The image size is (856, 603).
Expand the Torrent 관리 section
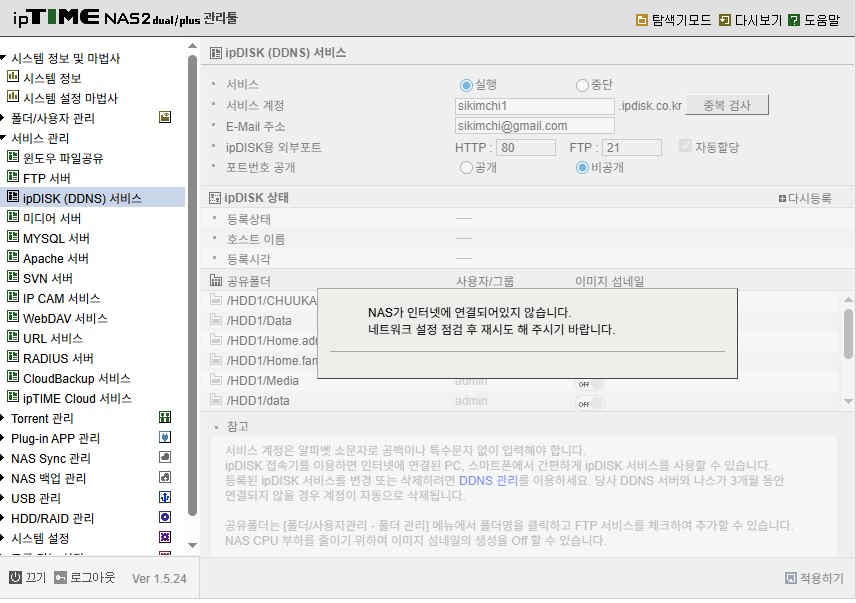(3, 419)
